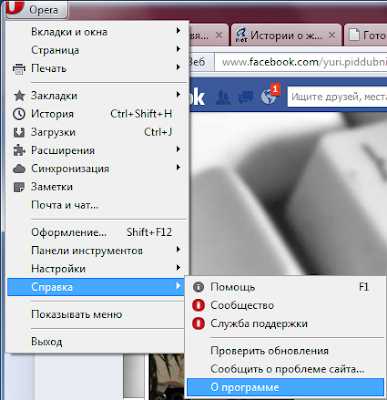This screenshot has width=387, height=400.
Task: Click the Opera icon beside Сообщество
Action: 198,305
